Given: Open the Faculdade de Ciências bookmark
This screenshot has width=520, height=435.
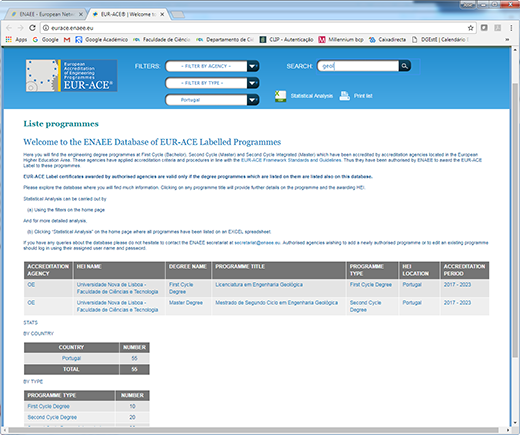Looking at the screenshot, I should click(x=161, y=40).
